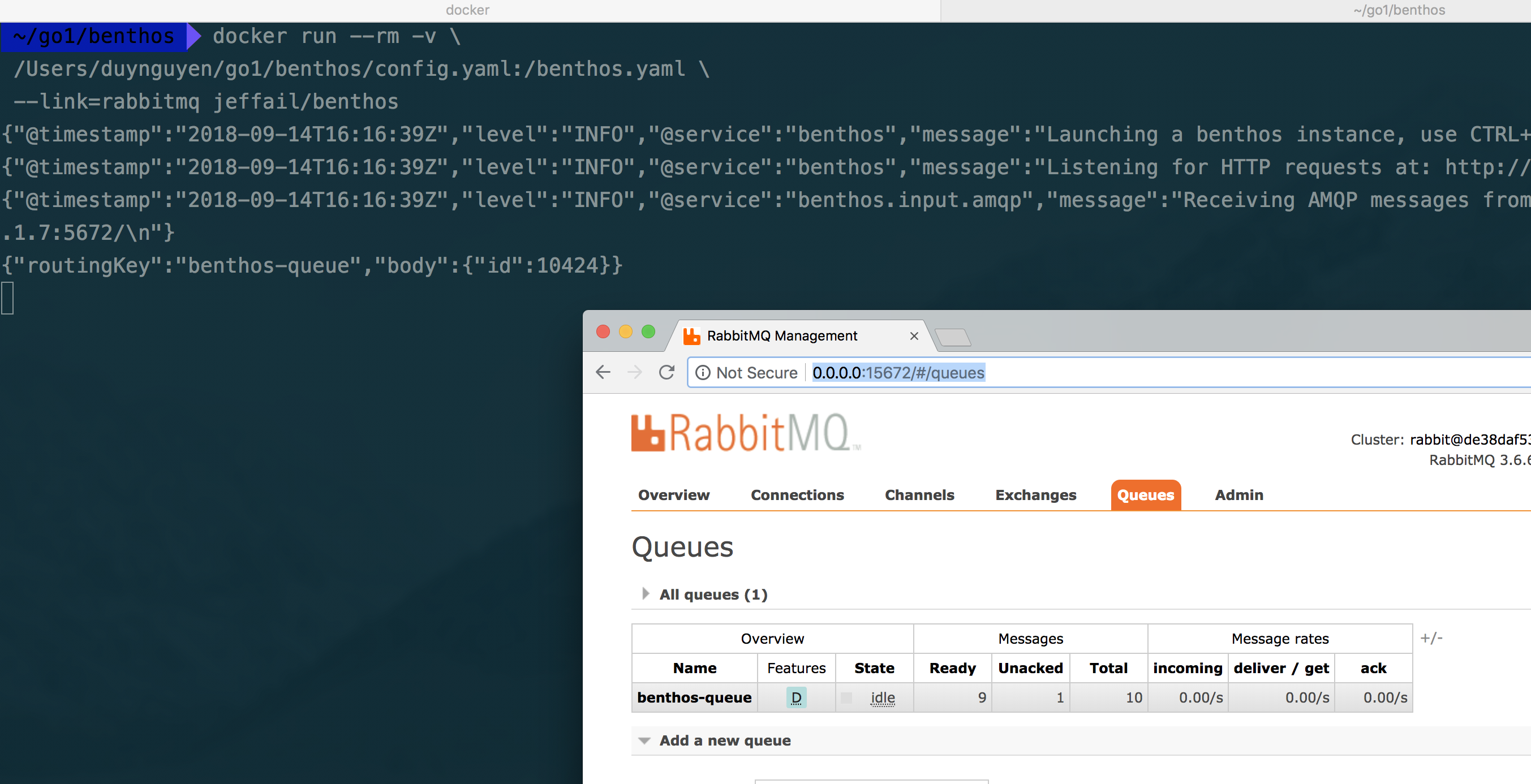Click the Not Secure info icon
This screenshot has width=1531, height=784.
(x=703, y=373)
